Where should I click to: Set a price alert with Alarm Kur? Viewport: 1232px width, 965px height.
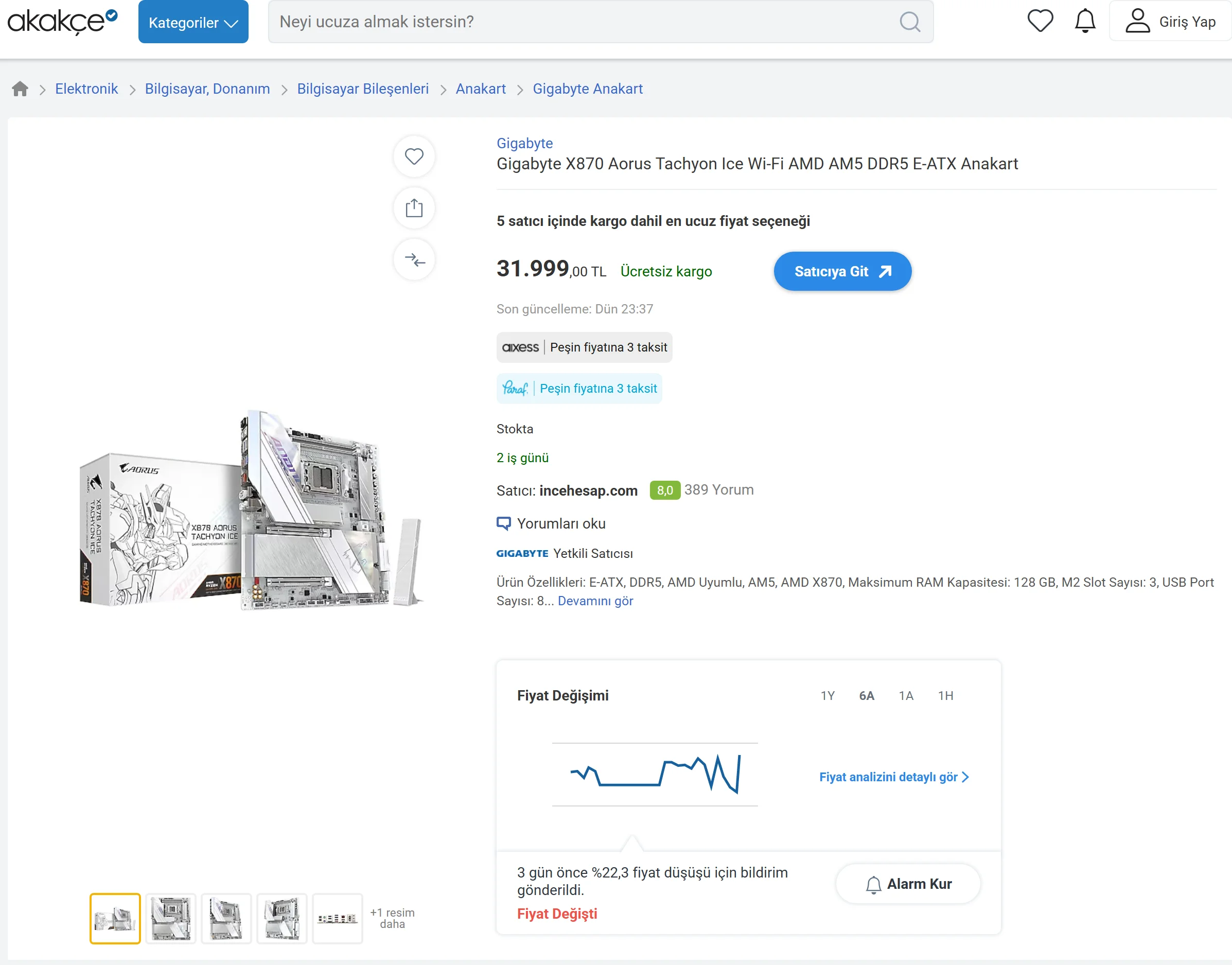tap(908, 884)
